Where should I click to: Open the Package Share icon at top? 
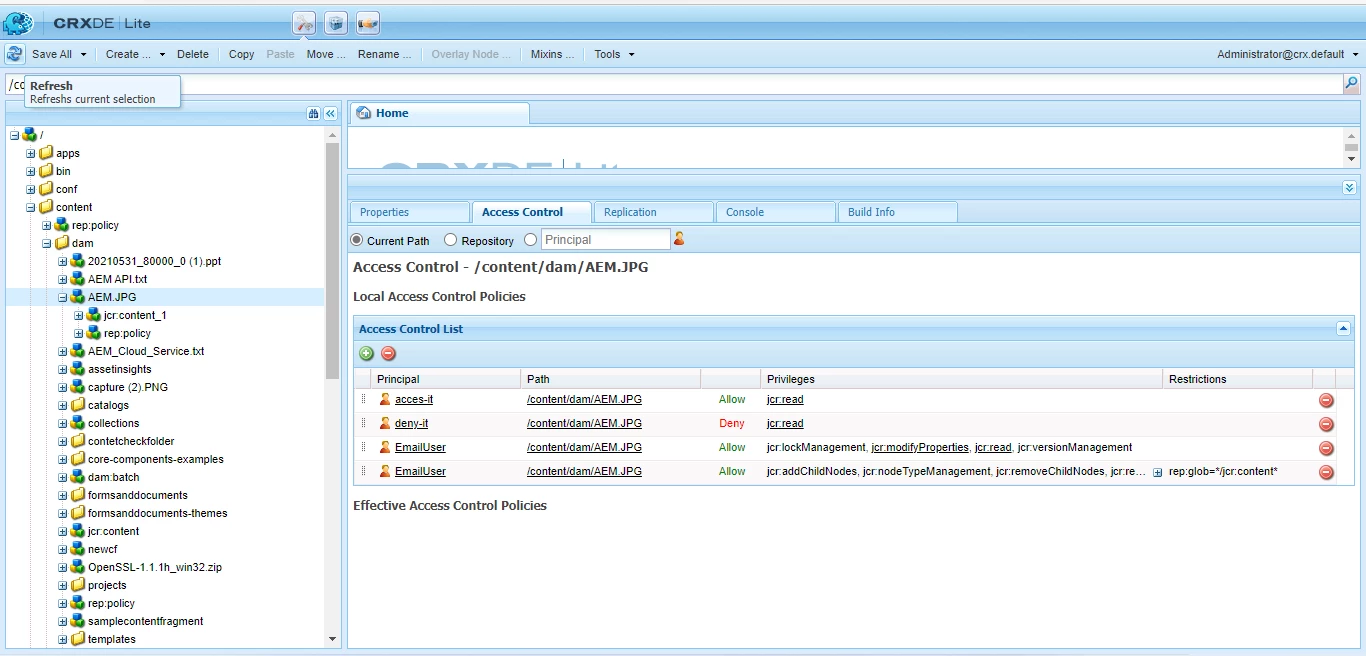point(367,22)
